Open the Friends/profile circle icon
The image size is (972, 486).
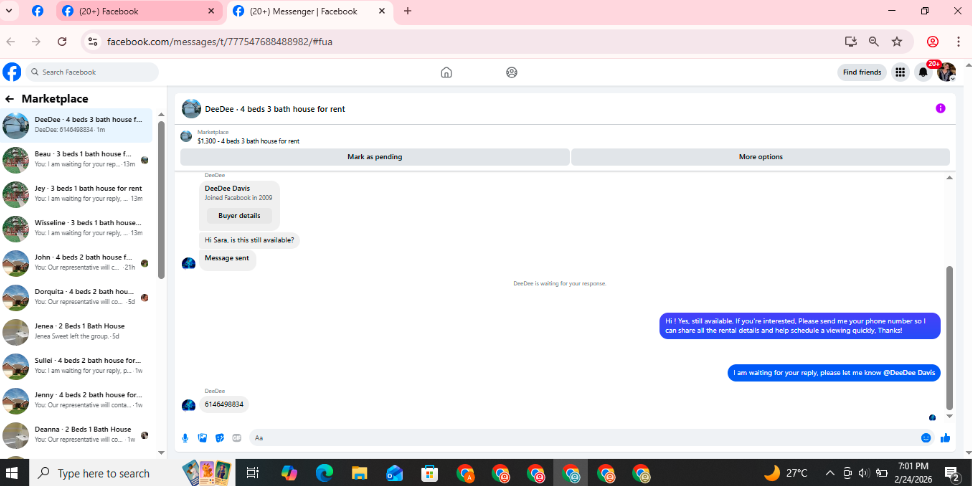pyautogui.click(x=511, y=73)
